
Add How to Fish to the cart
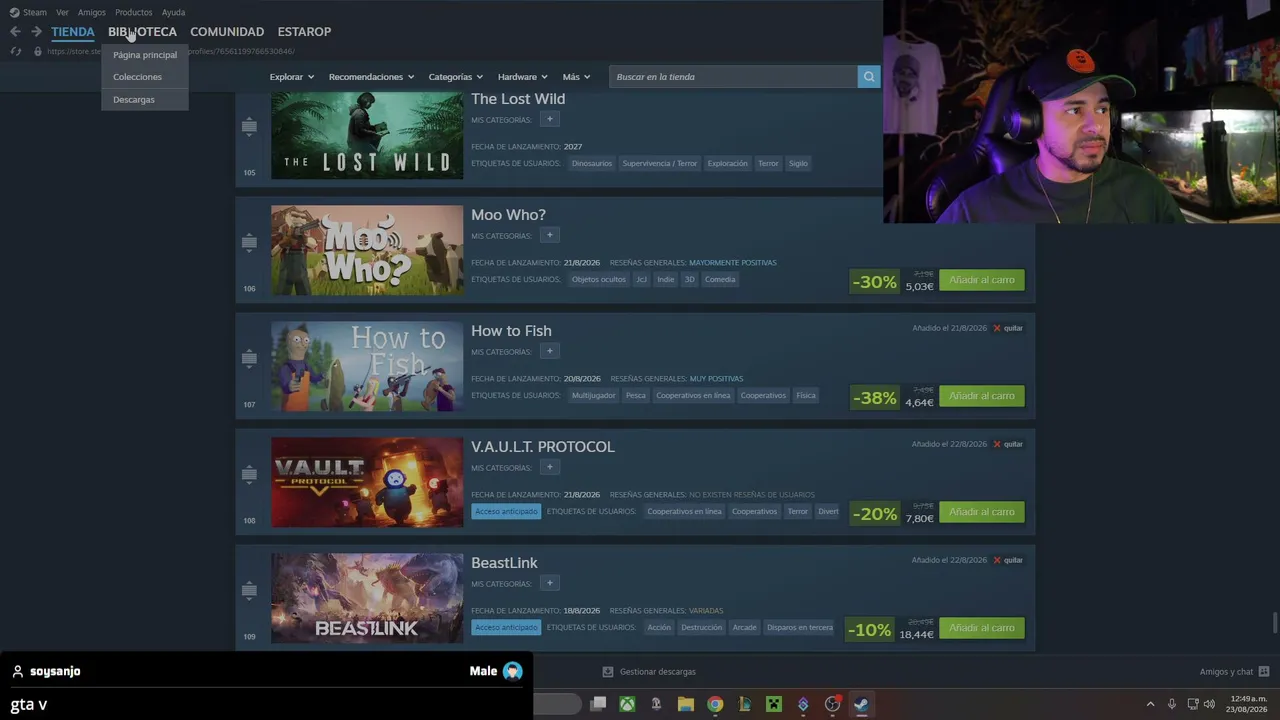(982, 396)
